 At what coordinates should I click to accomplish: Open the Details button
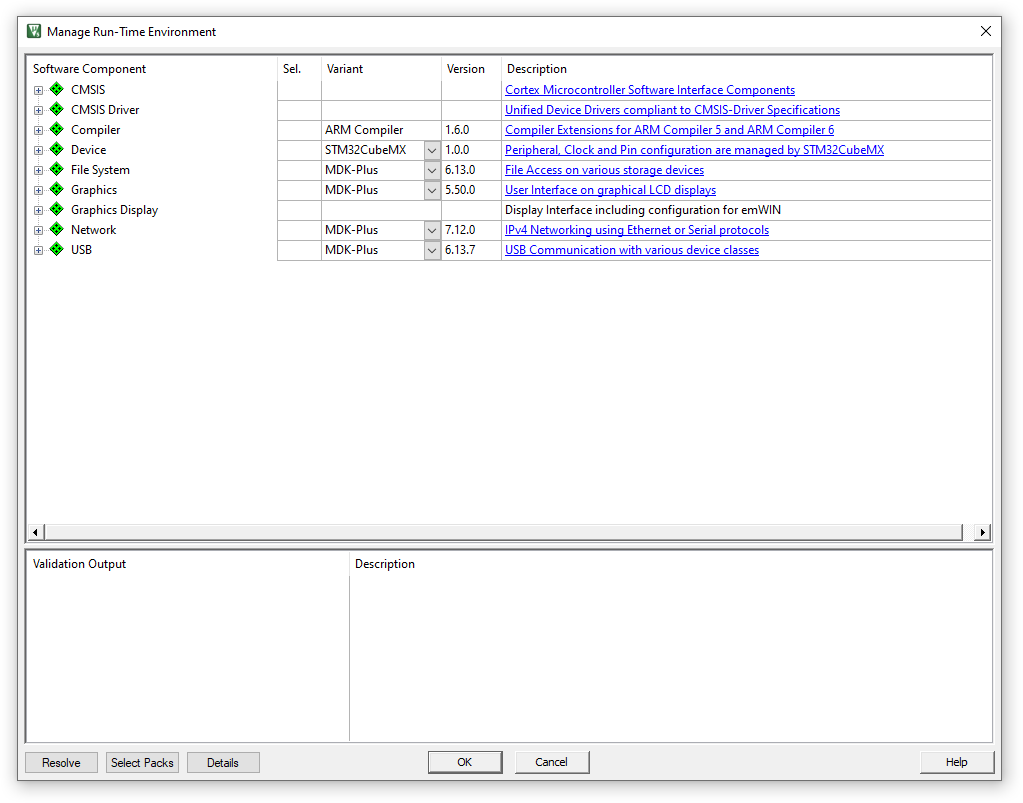click(223, 763)
